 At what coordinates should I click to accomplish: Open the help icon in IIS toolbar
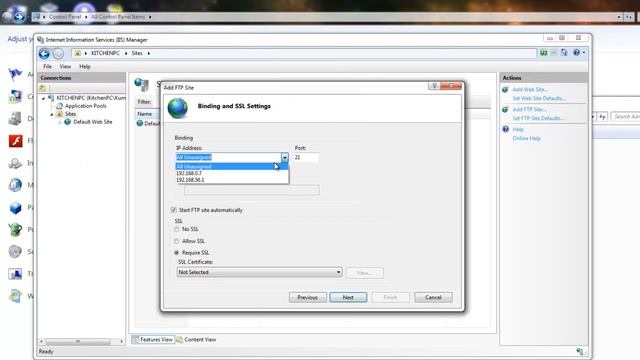576,53
